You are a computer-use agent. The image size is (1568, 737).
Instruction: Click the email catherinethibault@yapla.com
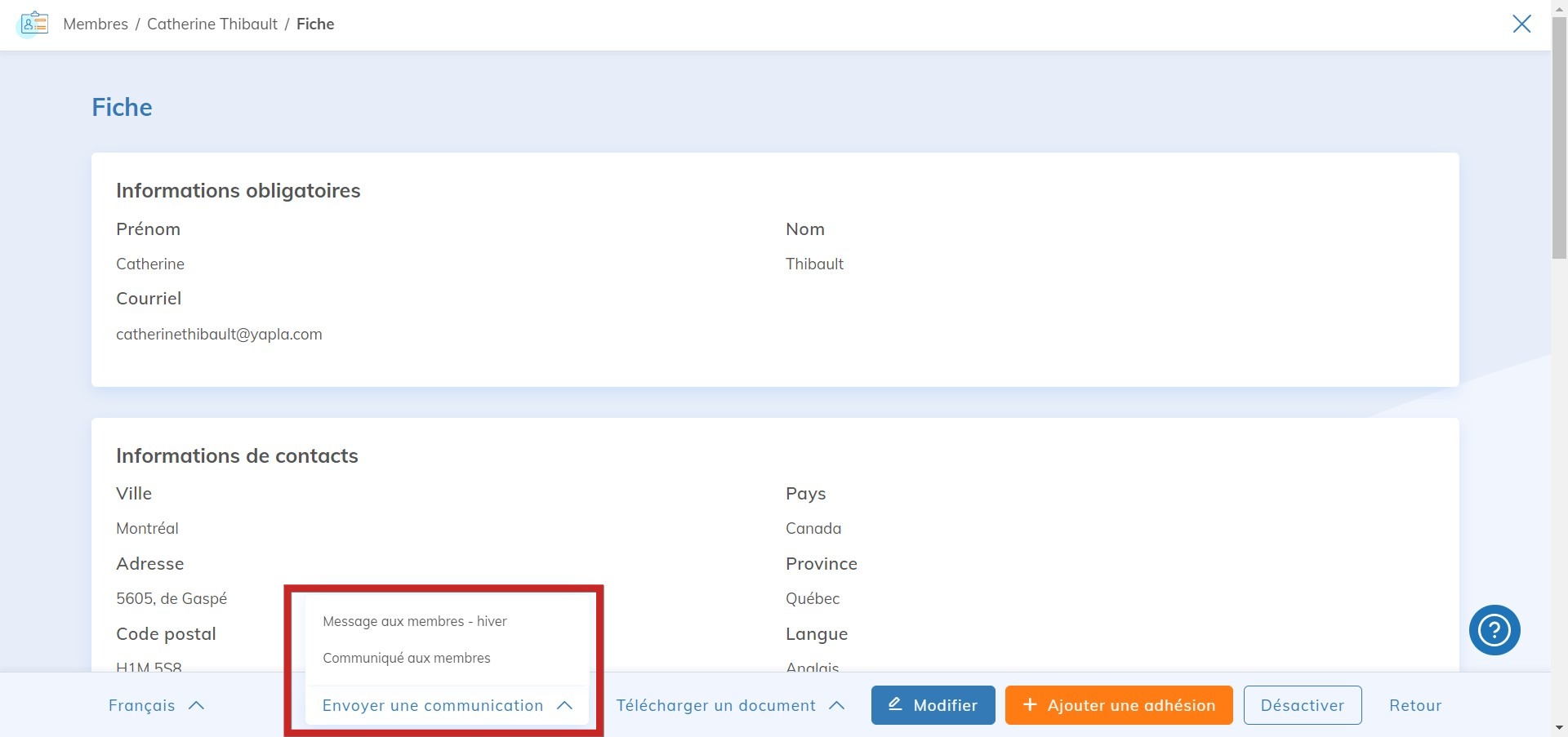tap(219, 334)
